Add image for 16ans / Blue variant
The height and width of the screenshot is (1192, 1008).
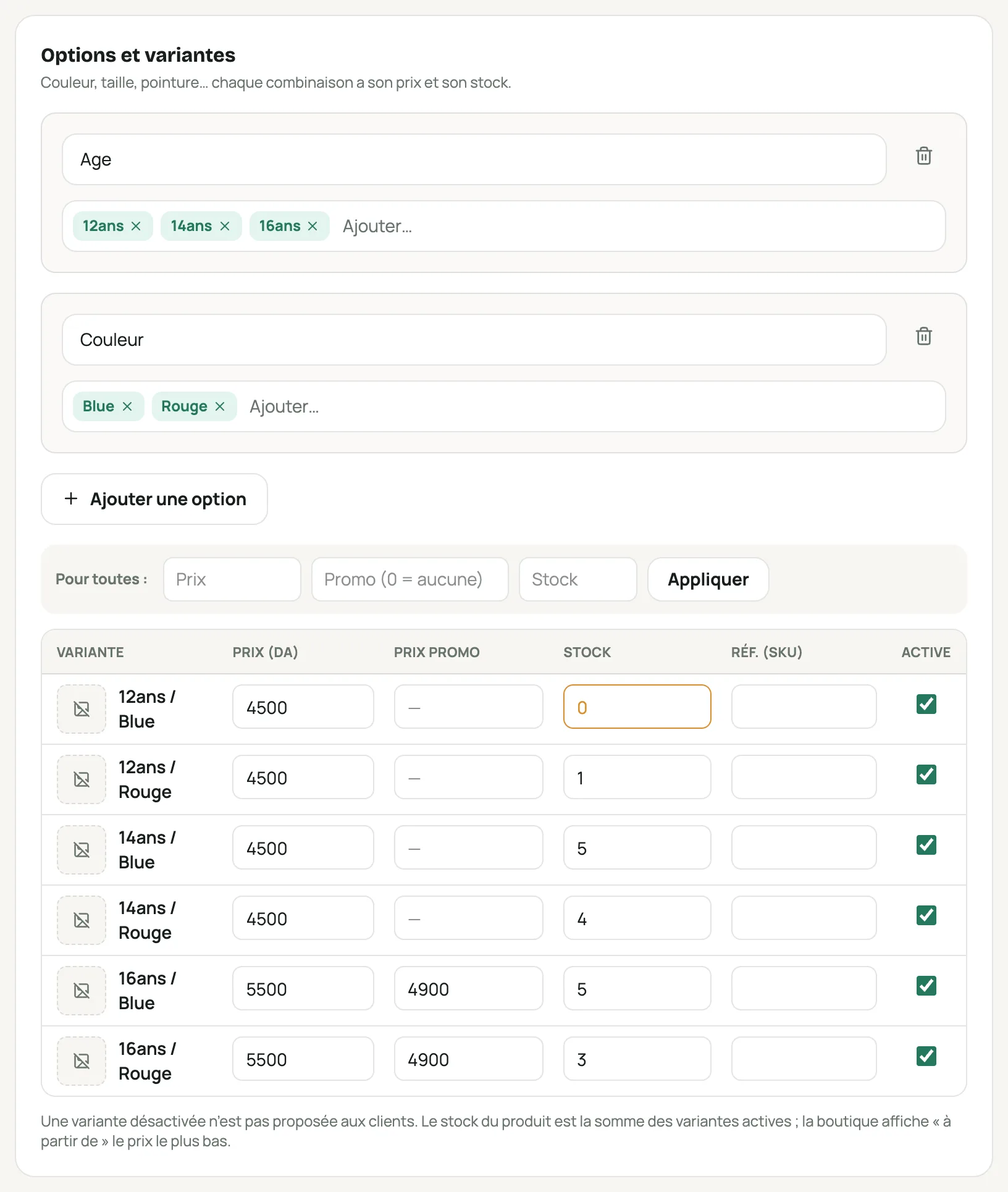point(82,991)
